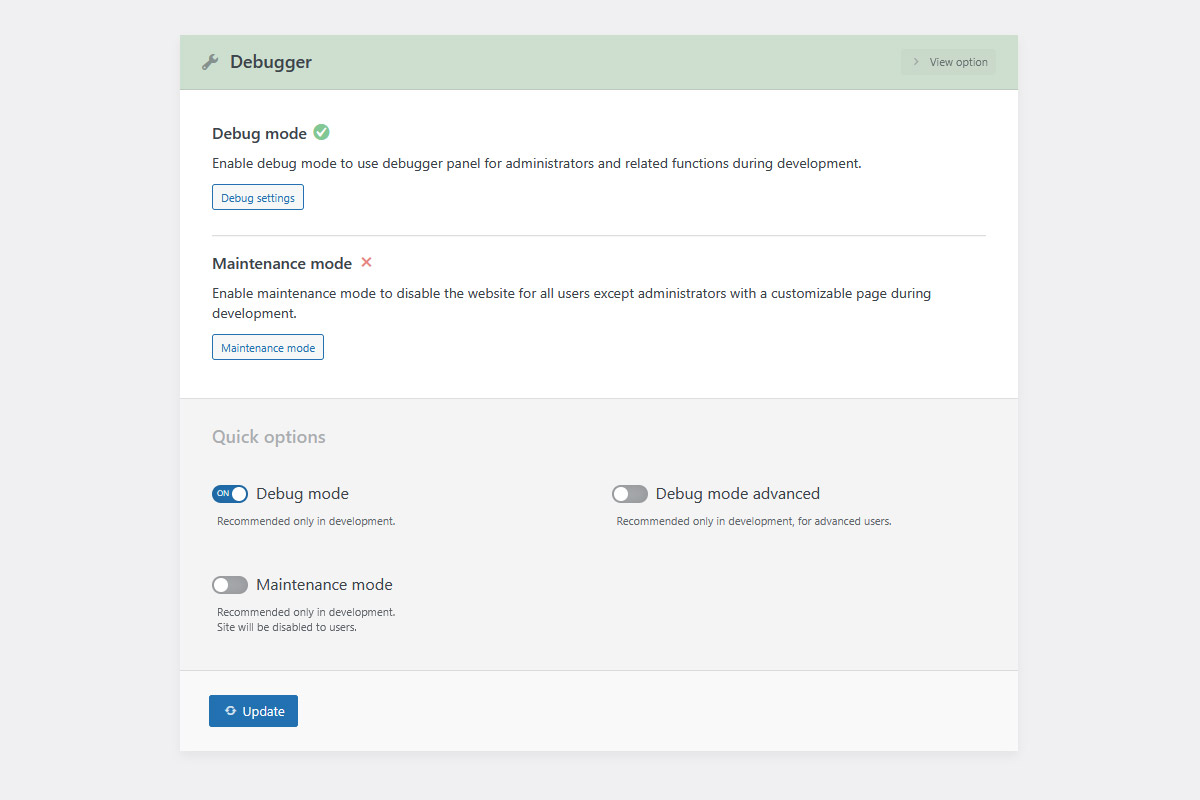Click the Maintenance mode toggle label text

[324, 585]
